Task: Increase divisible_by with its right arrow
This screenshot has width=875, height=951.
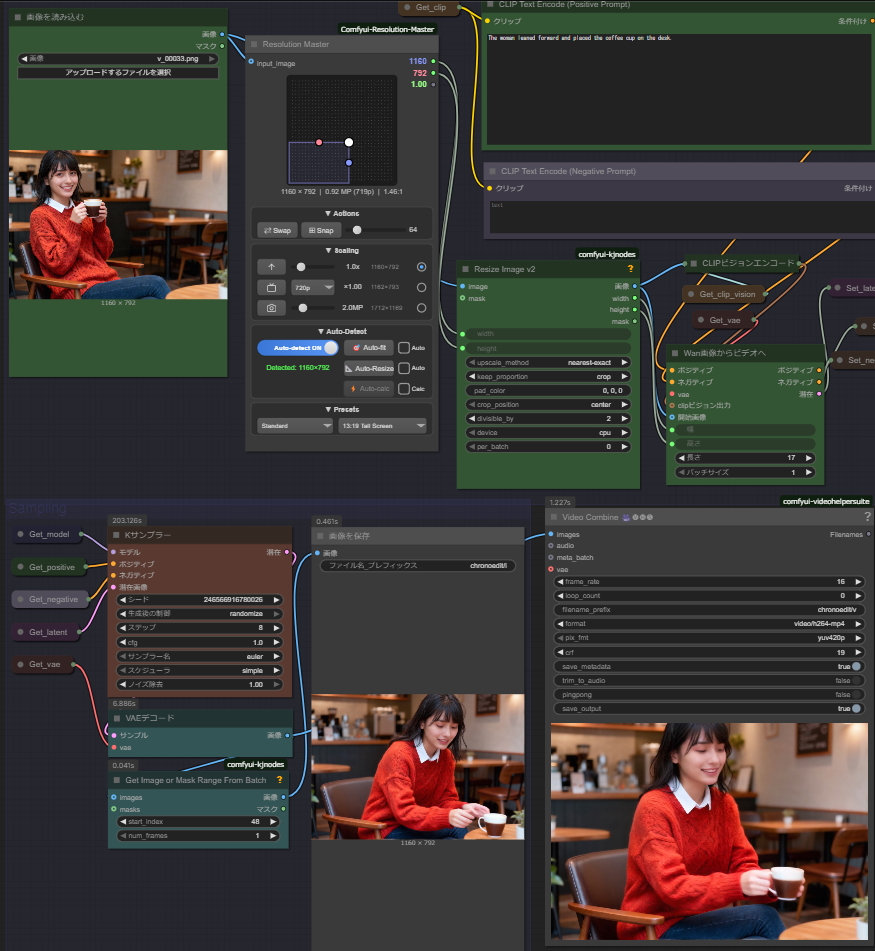Action: 625,418
